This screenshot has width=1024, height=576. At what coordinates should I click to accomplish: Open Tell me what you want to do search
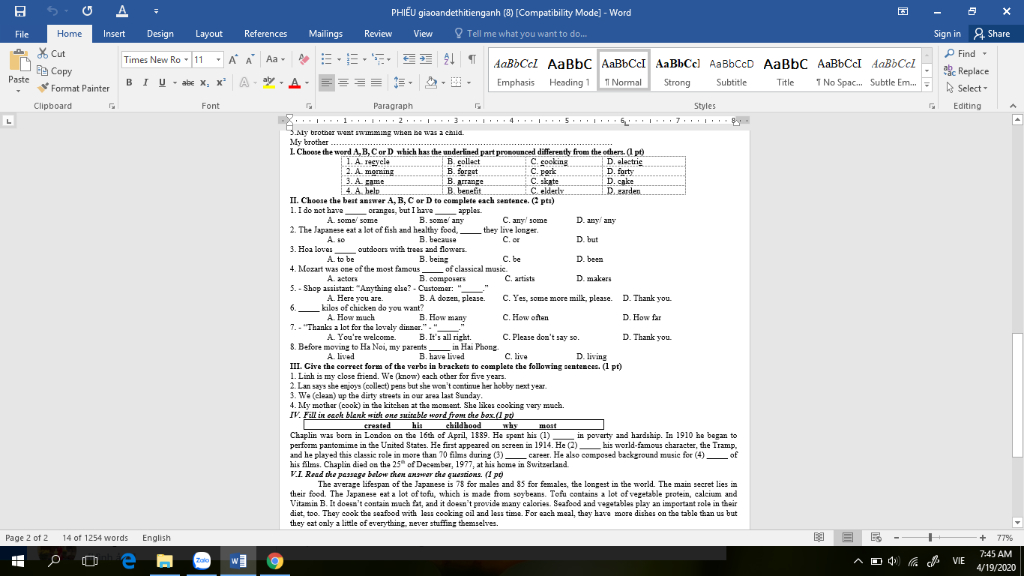click(520, 34)
